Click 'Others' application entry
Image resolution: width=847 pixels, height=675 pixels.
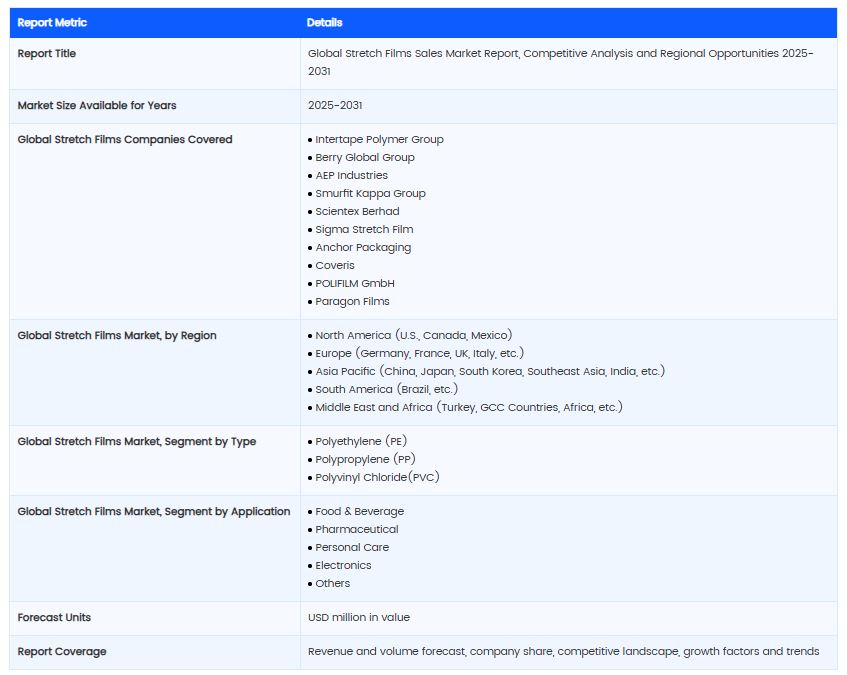point(333,583)
